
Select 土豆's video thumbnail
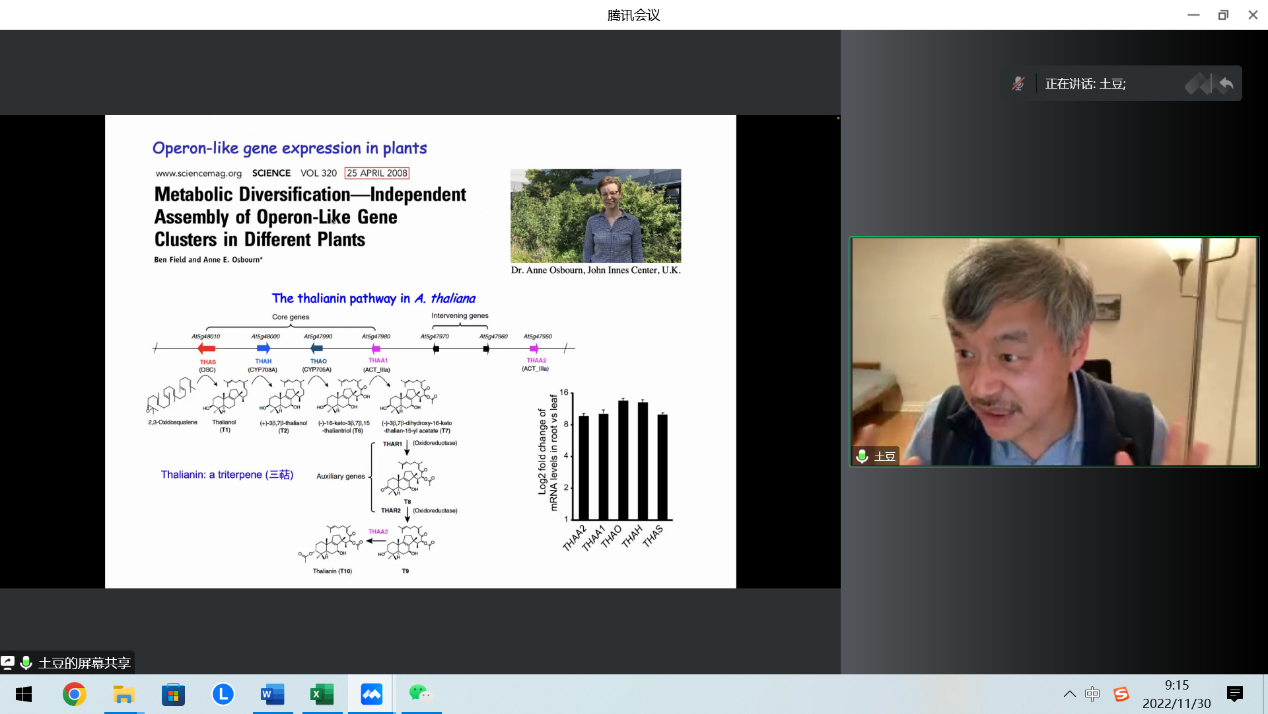pos(1054,351)
